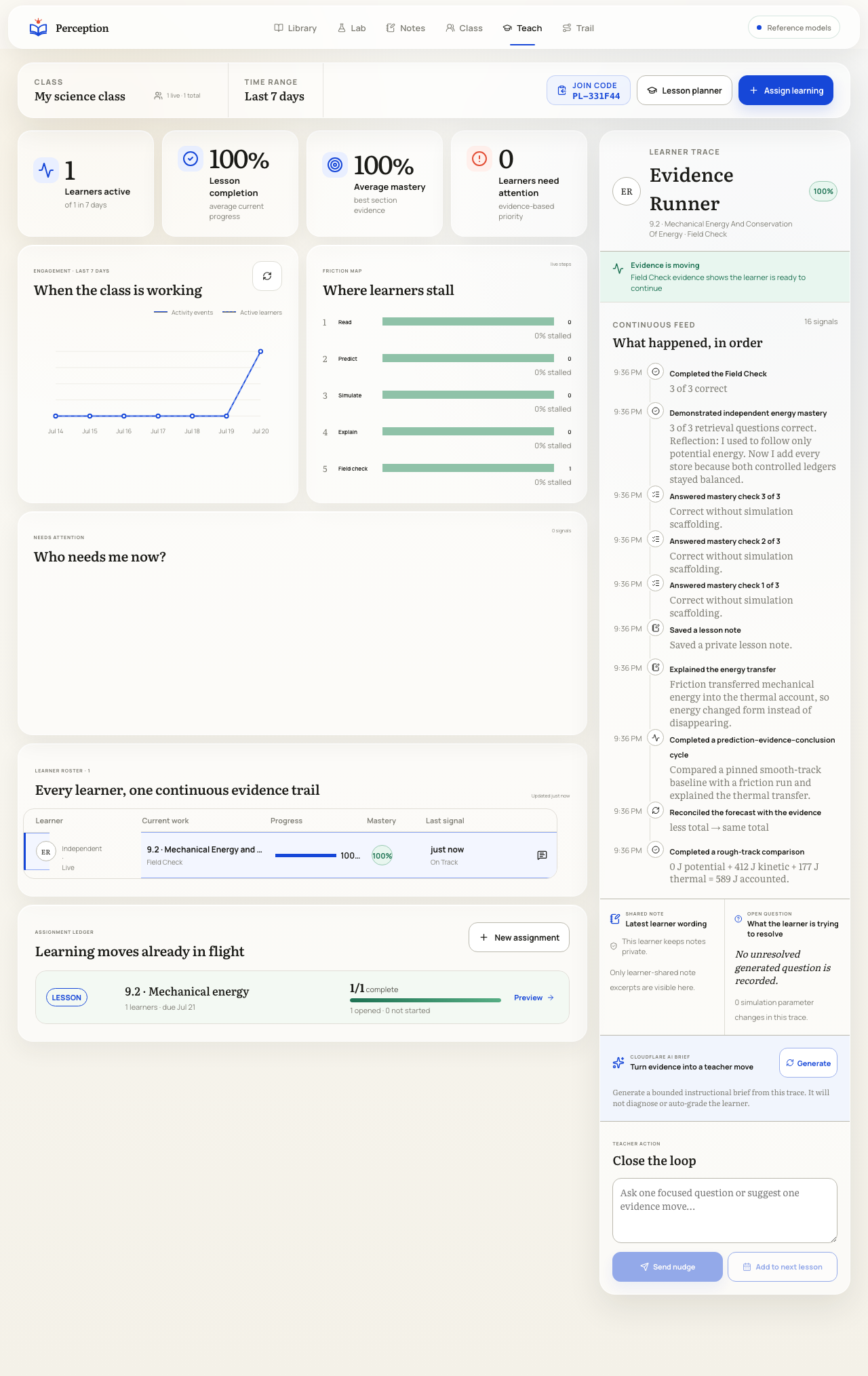This screenshot has height=1376, width=868.
Task: Click the Simulate friction bar
Action: coord(468,395)
